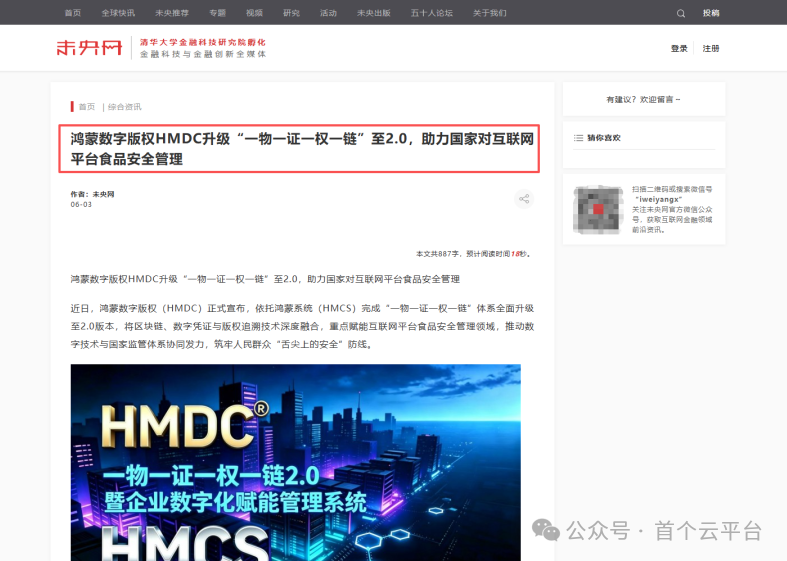787x561 pixels.
Task: Click the article share icon
Action: [x=524, y=199]
